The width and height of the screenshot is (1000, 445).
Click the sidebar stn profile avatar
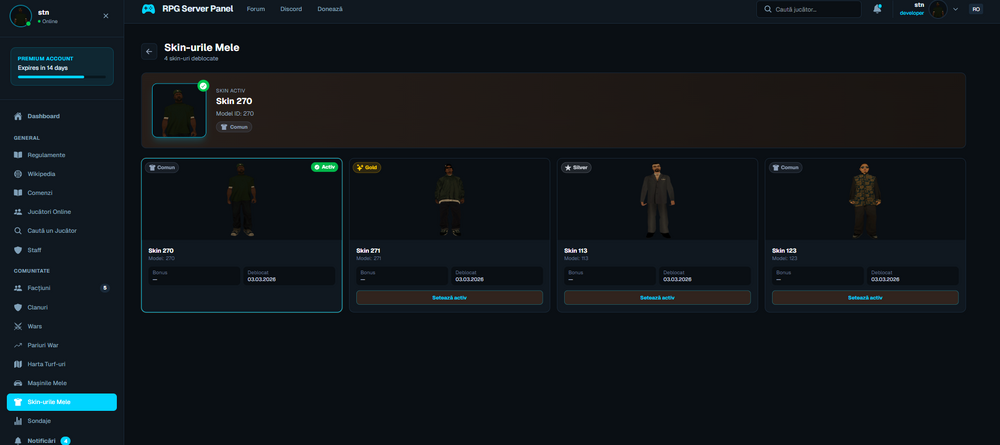(21, 16)
